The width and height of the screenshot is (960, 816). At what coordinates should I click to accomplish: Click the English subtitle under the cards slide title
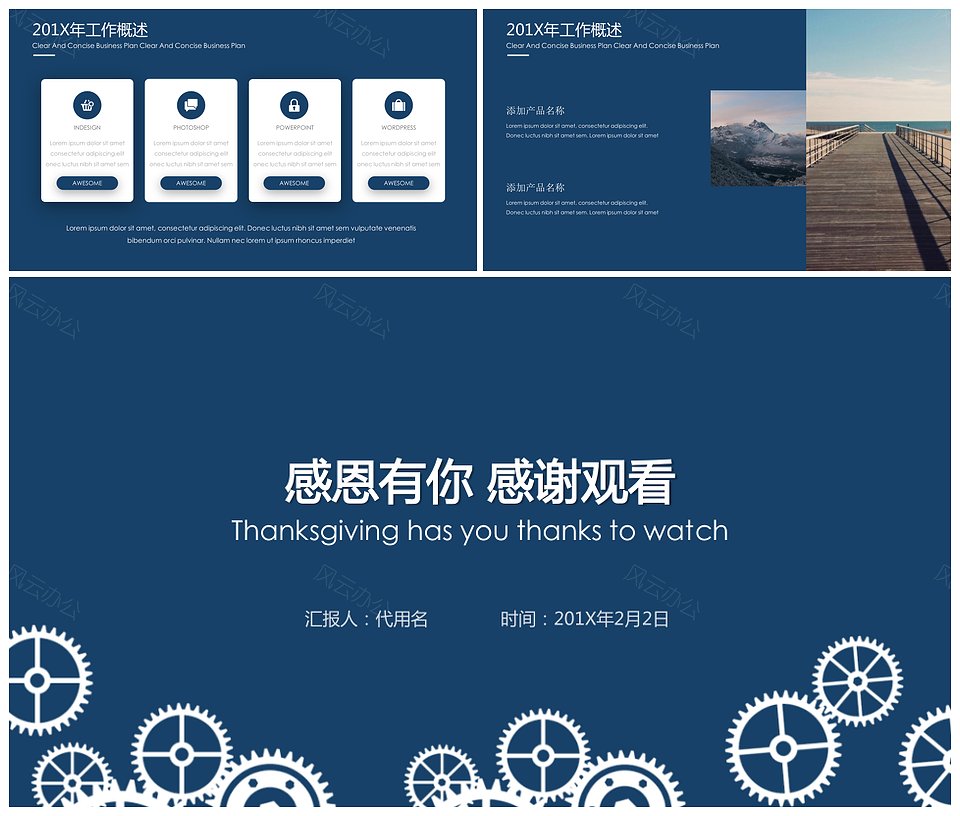(x=139, y=45)
